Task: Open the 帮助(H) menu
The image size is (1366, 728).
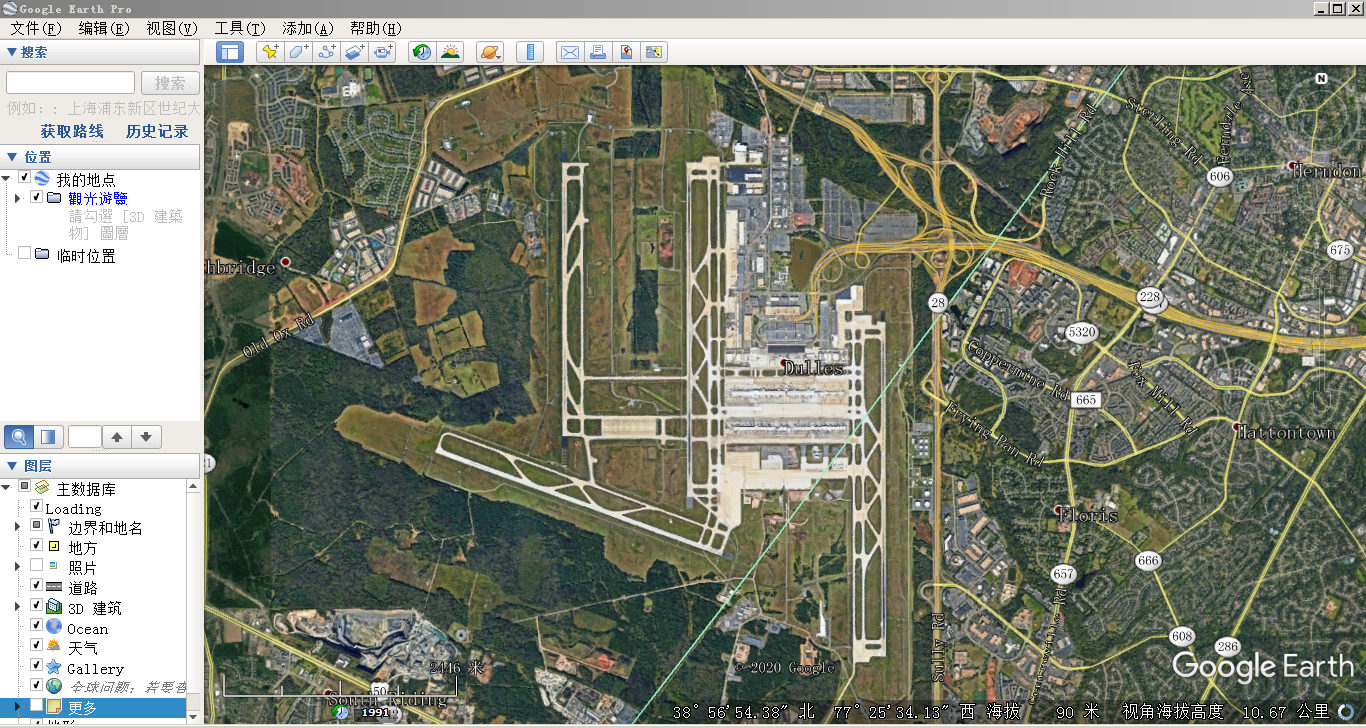Action: (376, 28)
